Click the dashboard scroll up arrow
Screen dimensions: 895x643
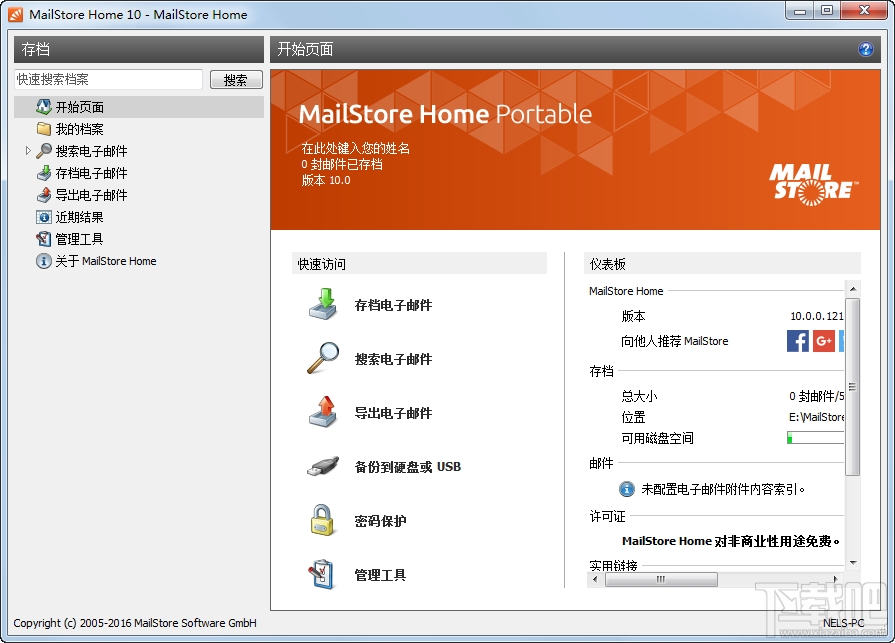point(852,289)
